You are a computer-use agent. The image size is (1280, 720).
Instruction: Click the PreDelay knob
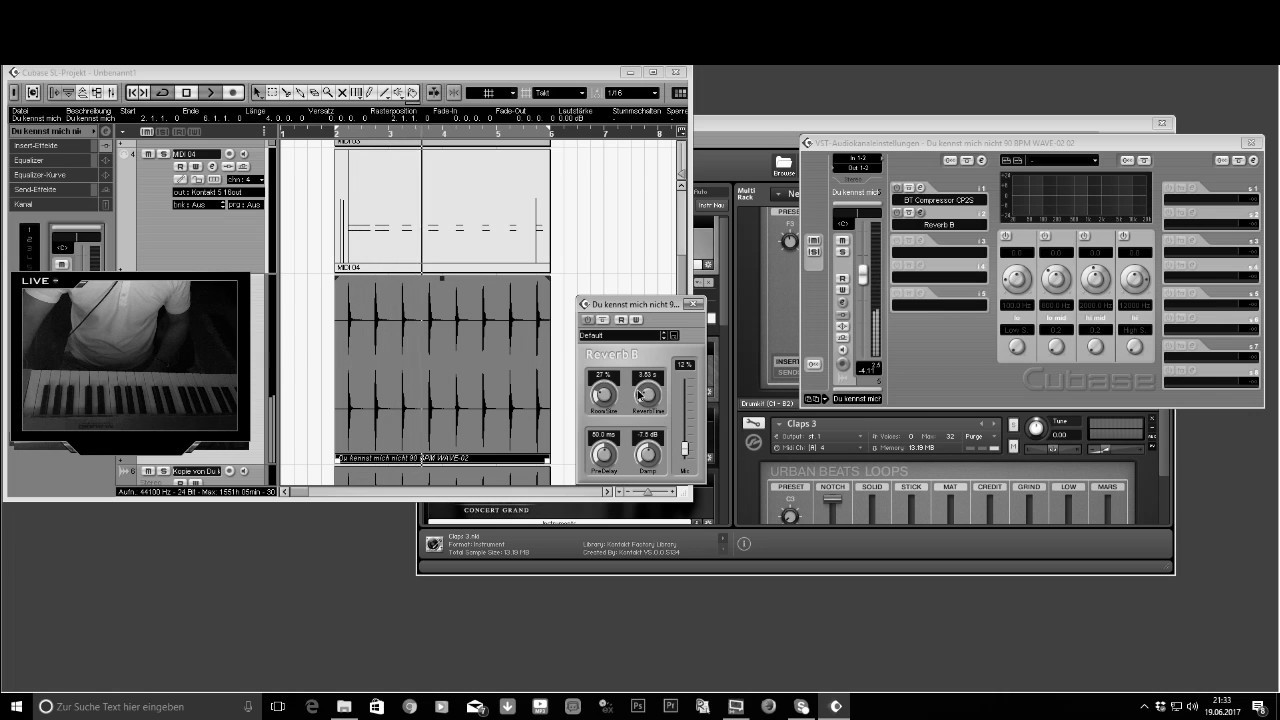(x=603, y=455)
